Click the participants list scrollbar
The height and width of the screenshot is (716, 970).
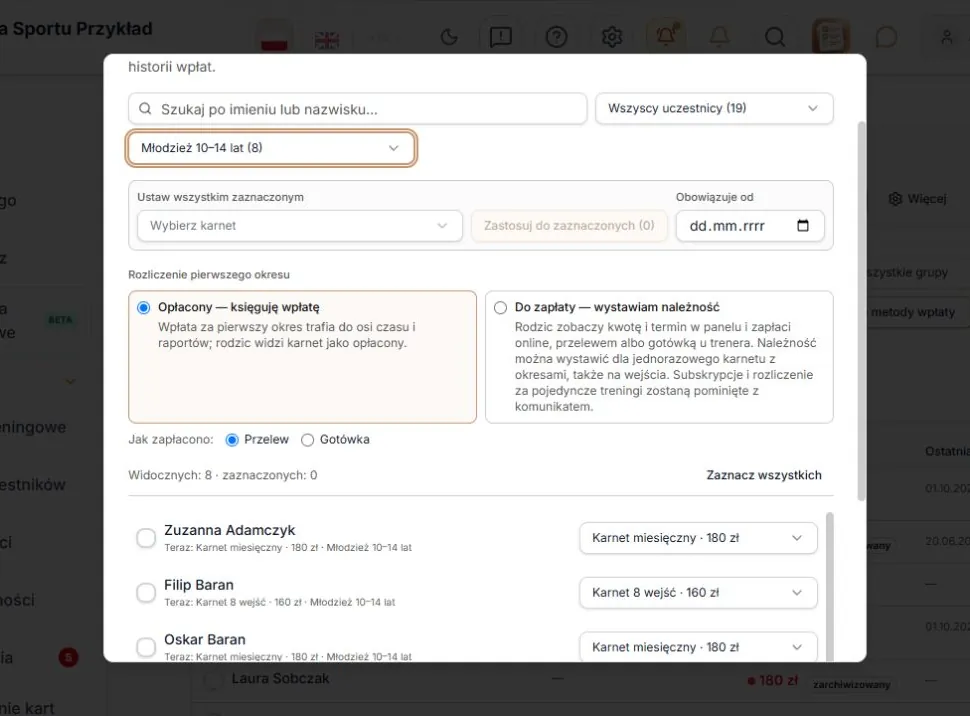tap(829, 586)
